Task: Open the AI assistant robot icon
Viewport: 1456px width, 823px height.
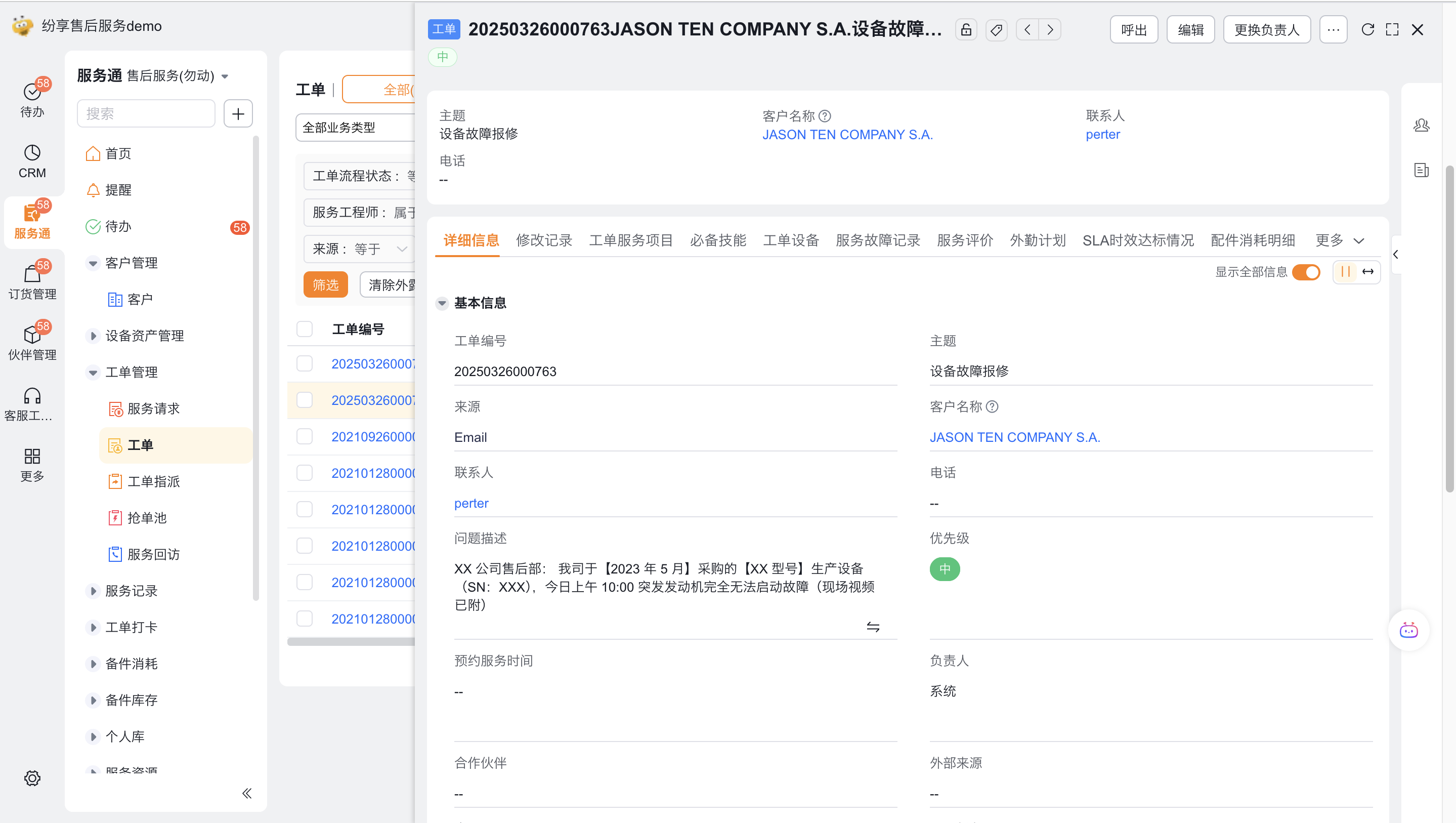Action: coord(1408,630)
